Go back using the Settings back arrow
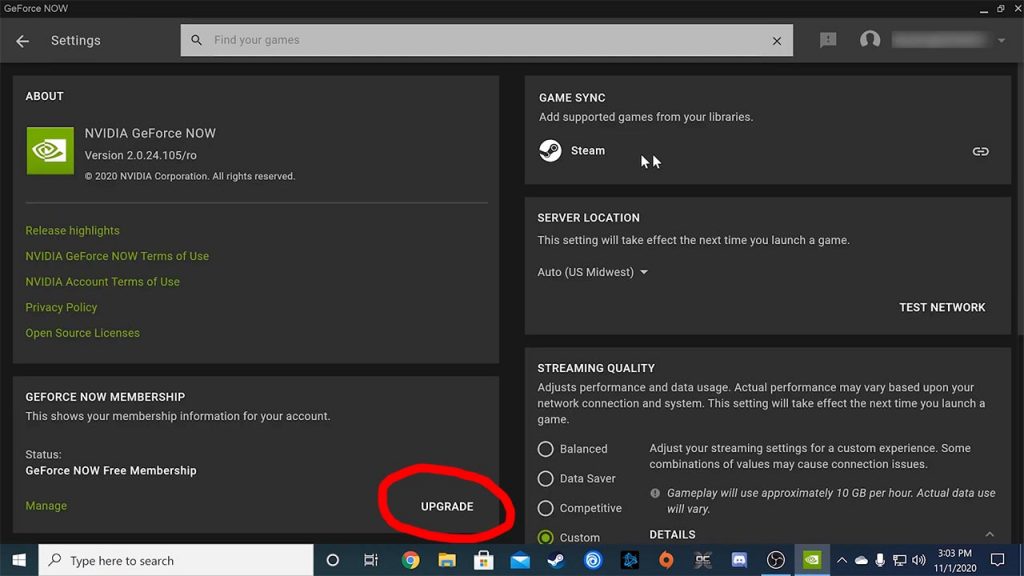 point(23,41)
